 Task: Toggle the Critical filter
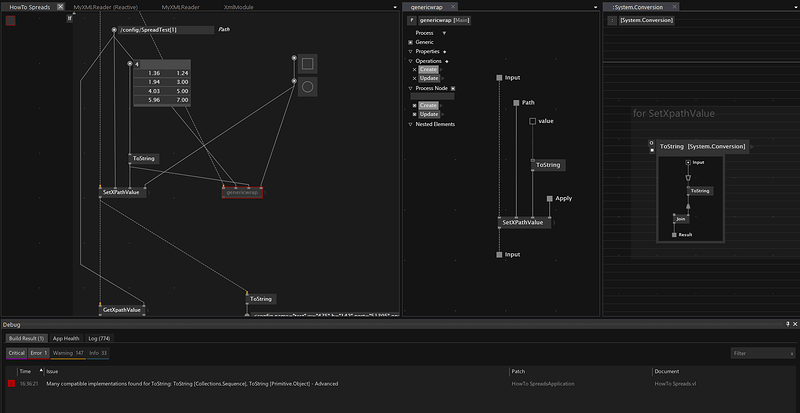click(x=16, y=353)
